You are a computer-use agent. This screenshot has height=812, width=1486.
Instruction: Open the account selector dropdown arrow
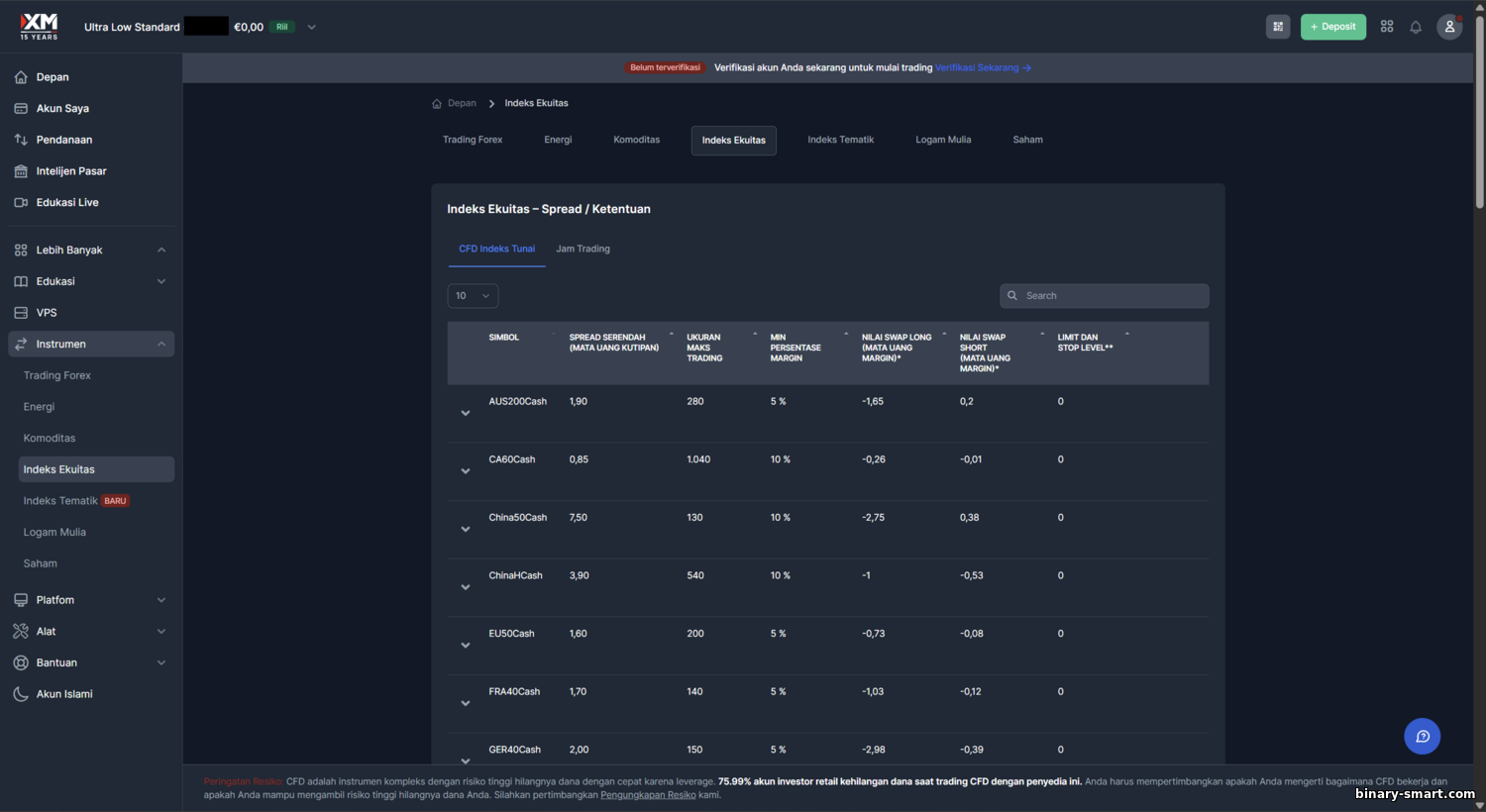click(x=311, y=28)
